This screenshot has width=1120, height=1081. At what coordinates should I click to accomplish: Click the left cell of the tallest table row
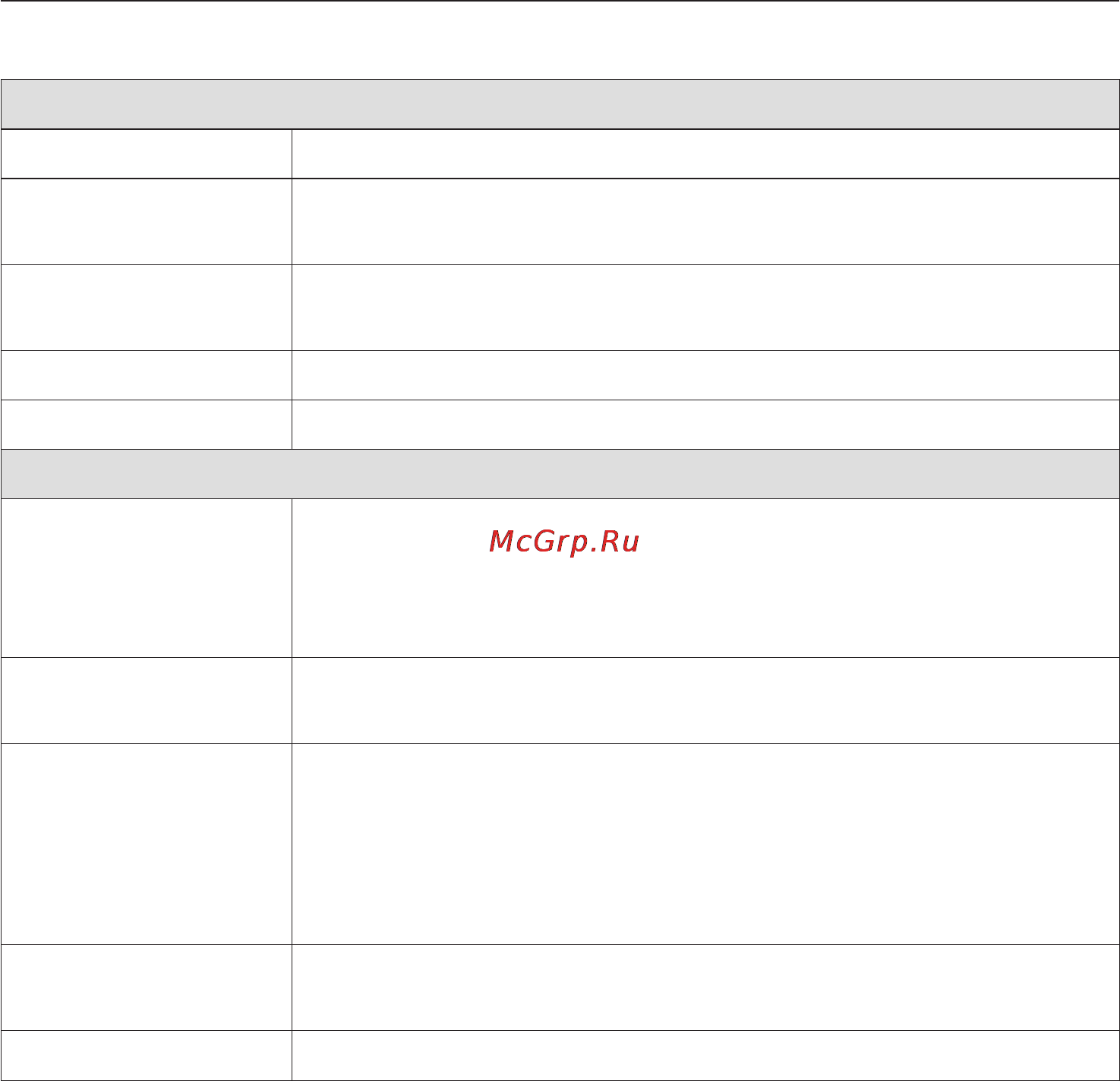[x=147, y=844]
